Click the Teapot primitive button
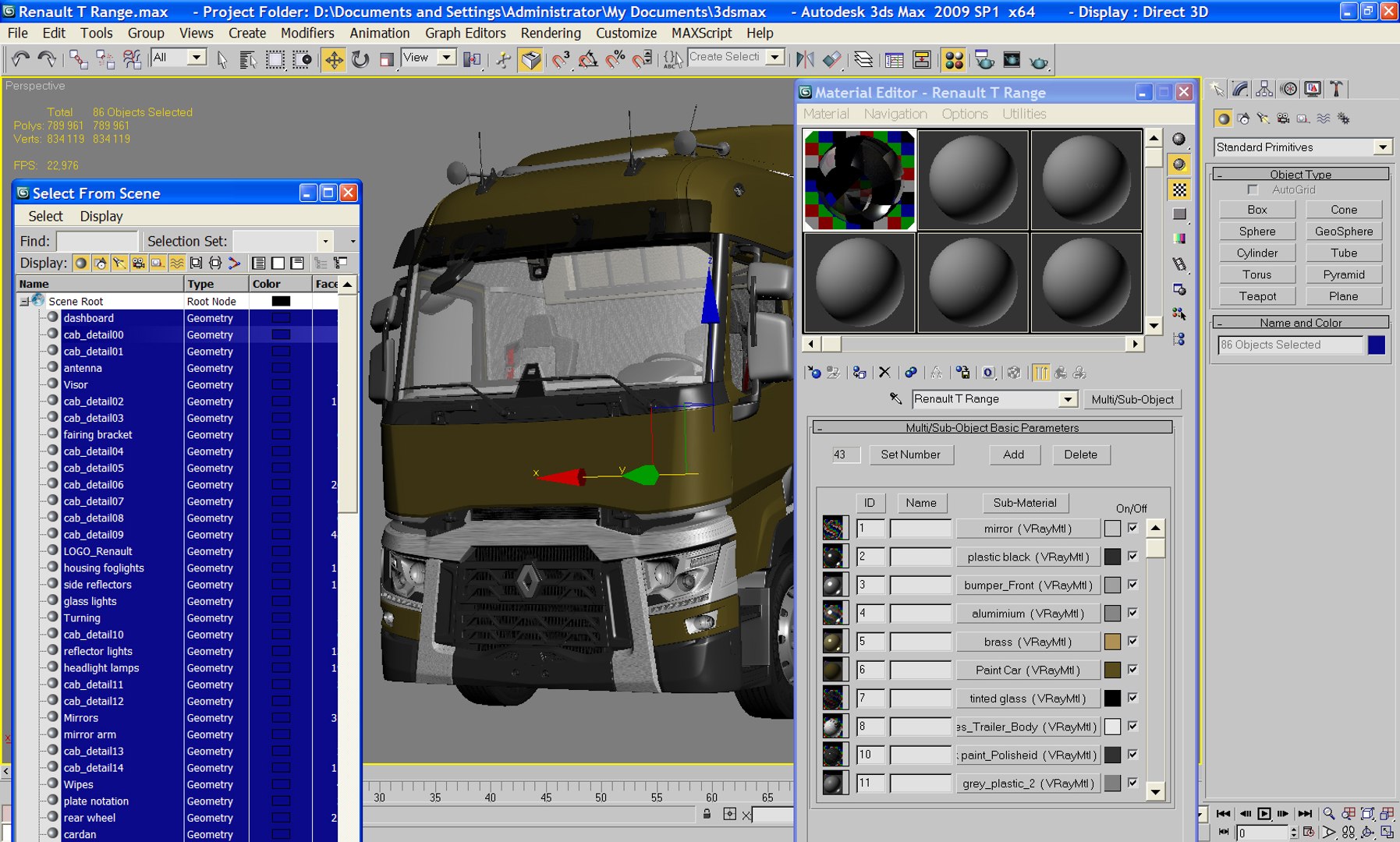This screenshot has height=842, width=1400. pos(1257,296)
